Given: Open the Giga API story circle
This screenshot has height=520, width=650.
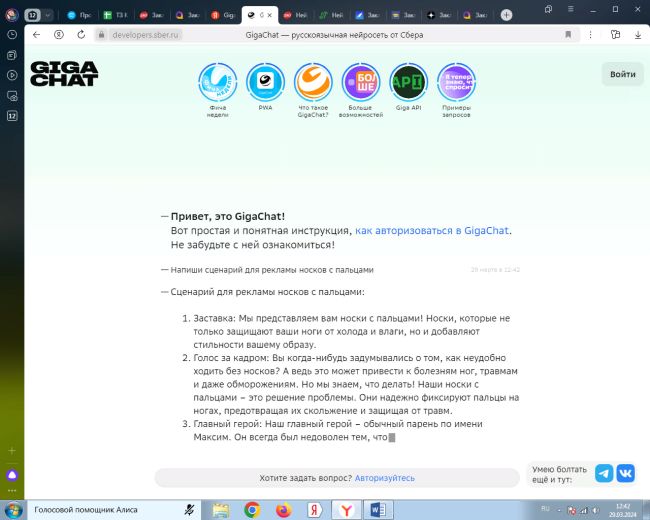Looking at the screenshot, I should [408, 82].
